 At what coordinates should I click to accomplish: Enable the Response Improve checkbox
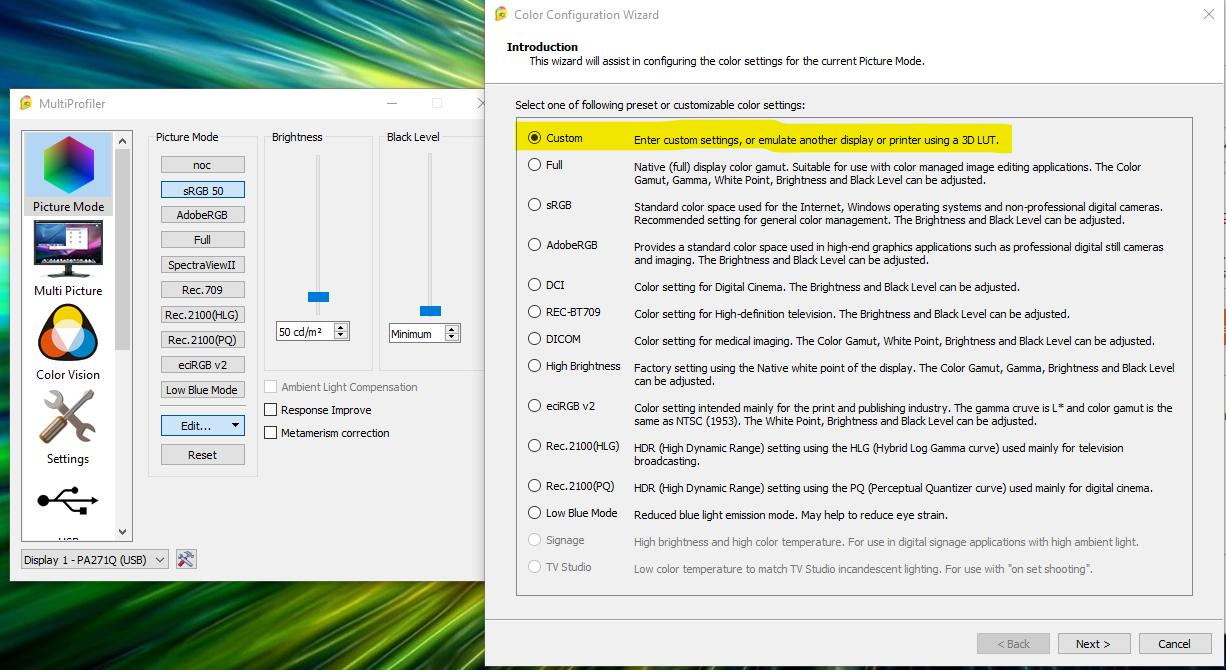271,410
